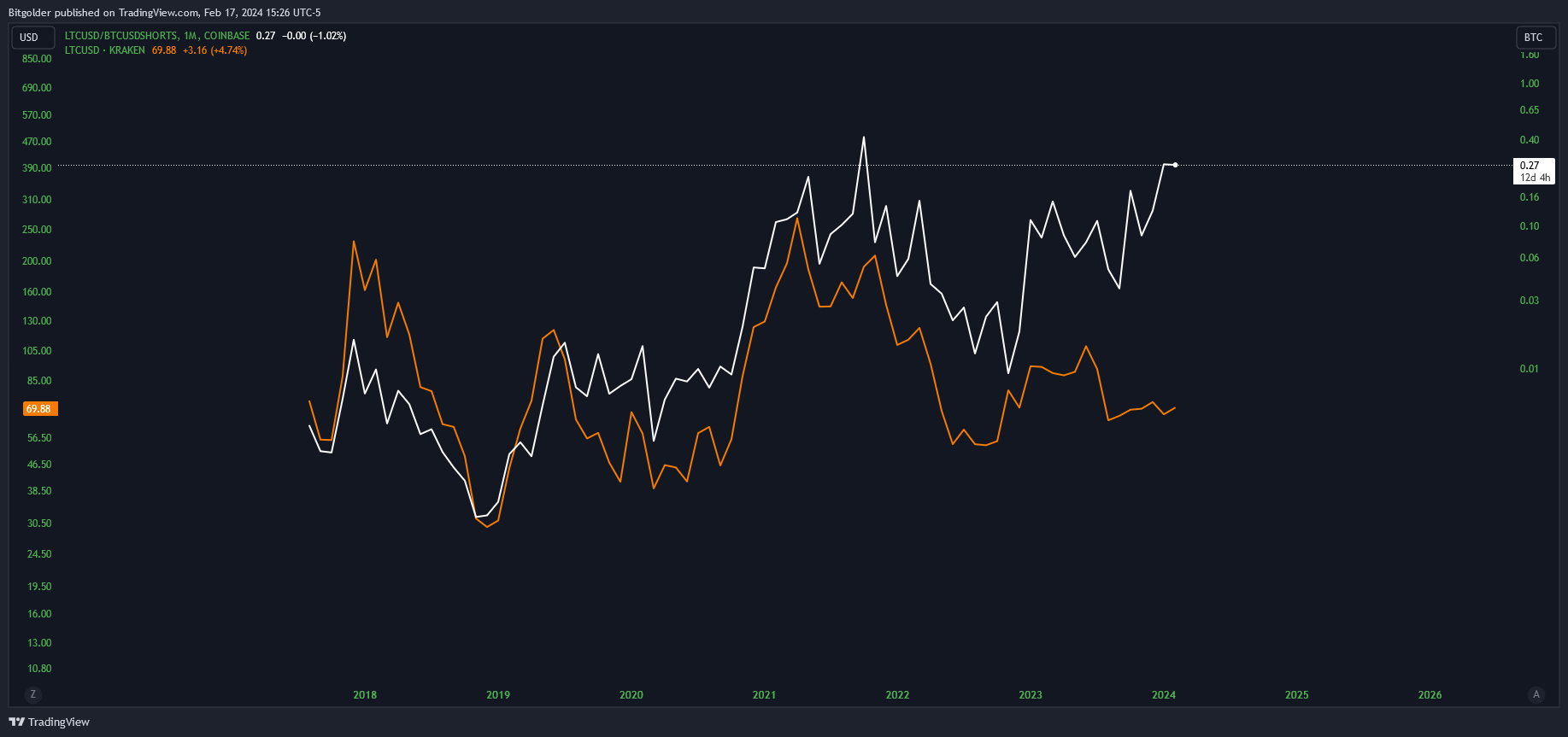The height and width of the screenshot is (737, 1568).
Task: Click the 2023 time axis label
Action: click(1031, 695)
